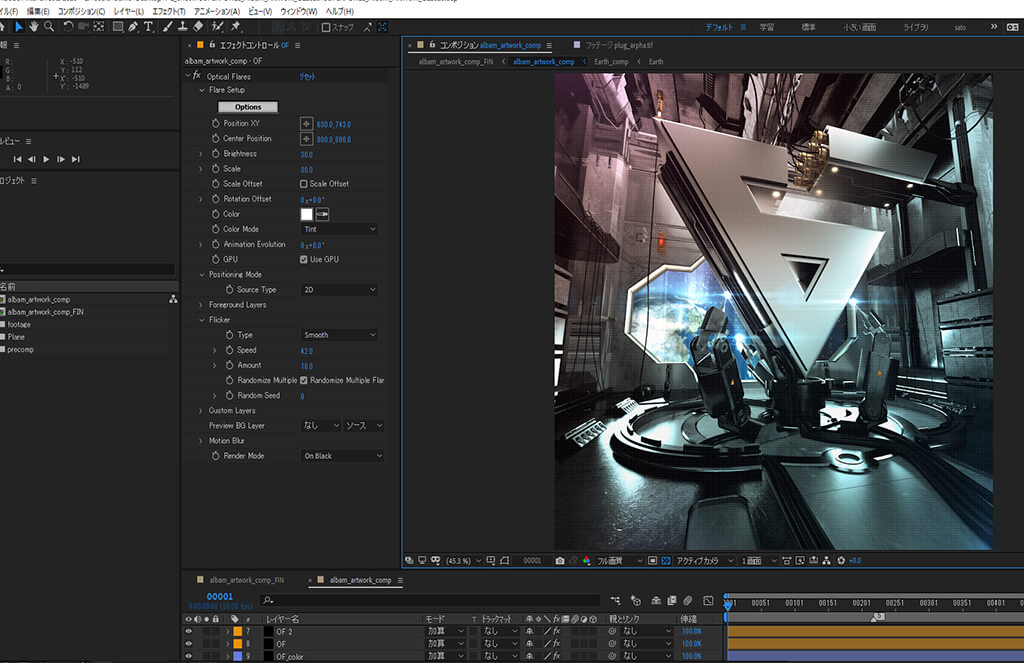Screen dimensions: 1024x663
Task: Open the Color Mode Tint dropdown
Action: pos(339,229)
